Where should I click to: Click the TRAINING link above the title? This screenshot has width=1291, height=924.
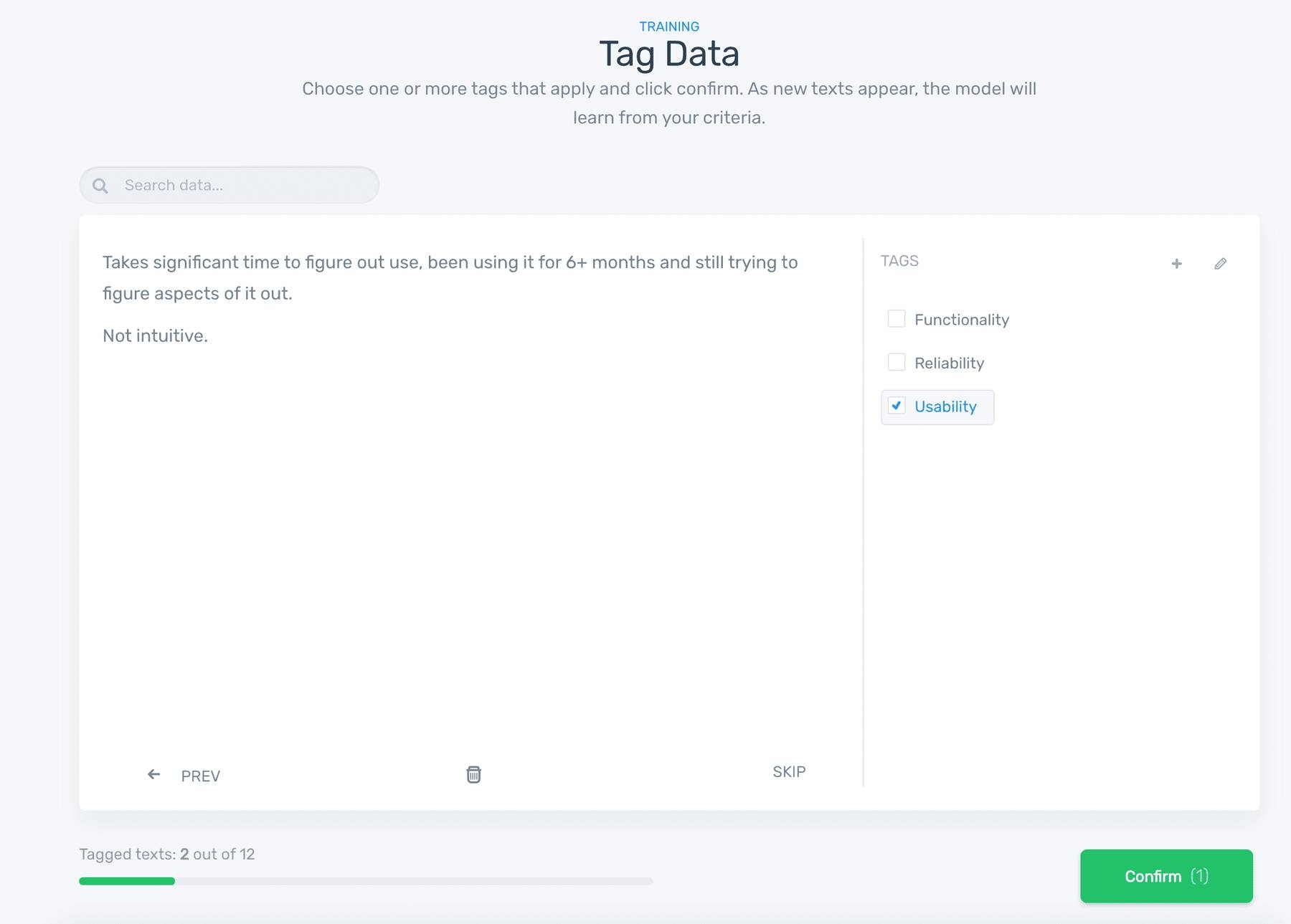click(669, 27)
